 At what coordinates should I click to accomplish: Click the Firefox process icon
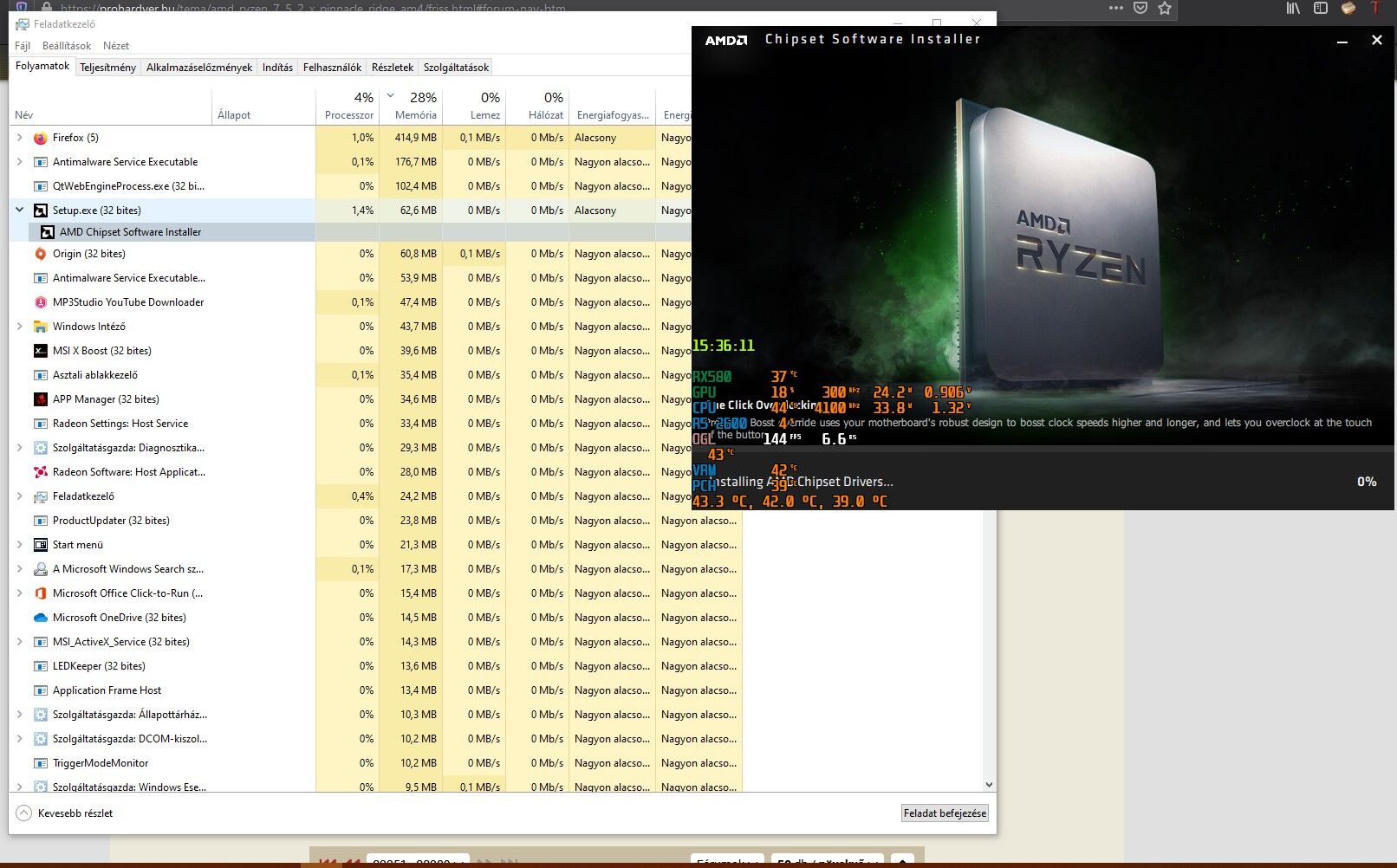point(40,138)
